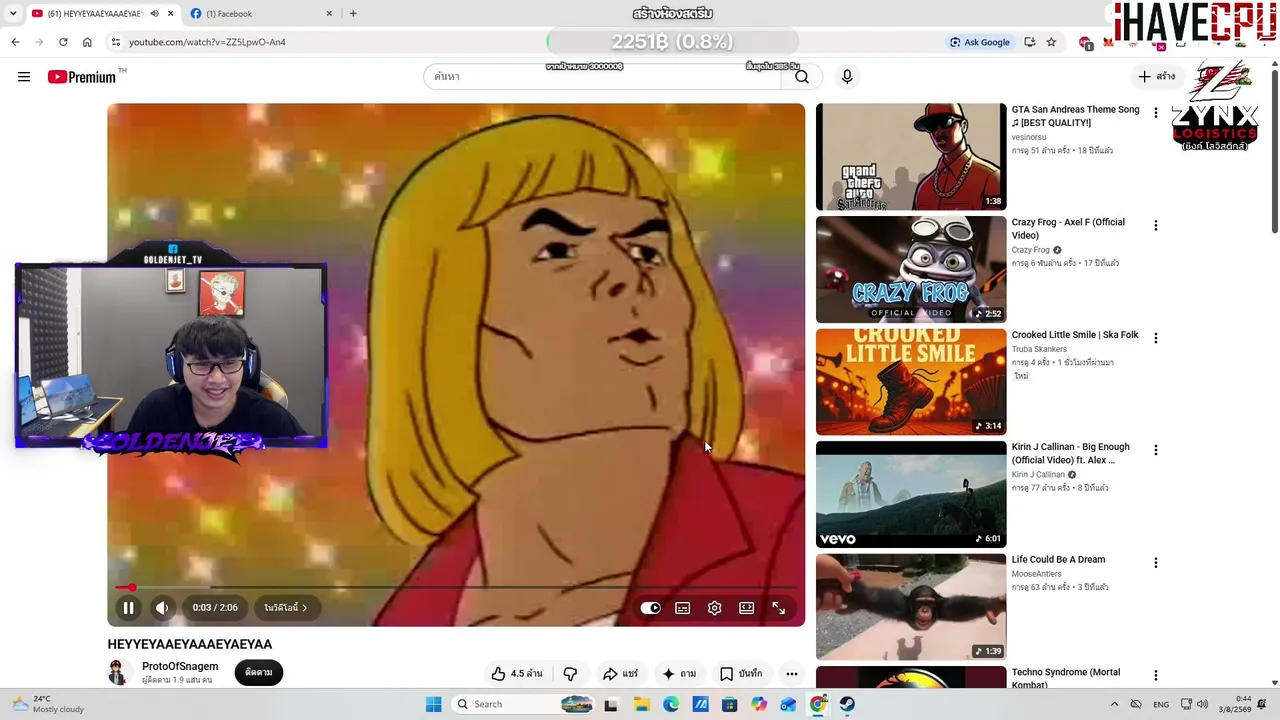Image resolution: width=1280 pixels, height=720 pixels.
Task: Focus the YouTube search box
Action: point(603,77)
